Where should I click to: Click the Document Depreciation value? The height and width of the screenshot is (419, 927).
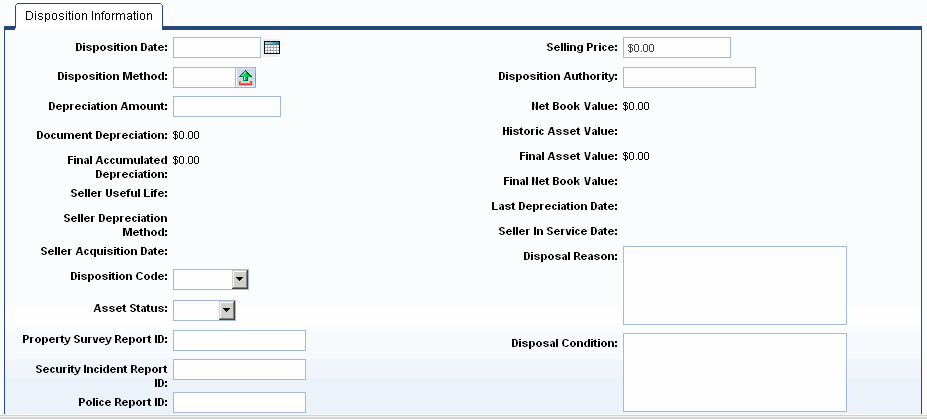(x=186, y=135)
